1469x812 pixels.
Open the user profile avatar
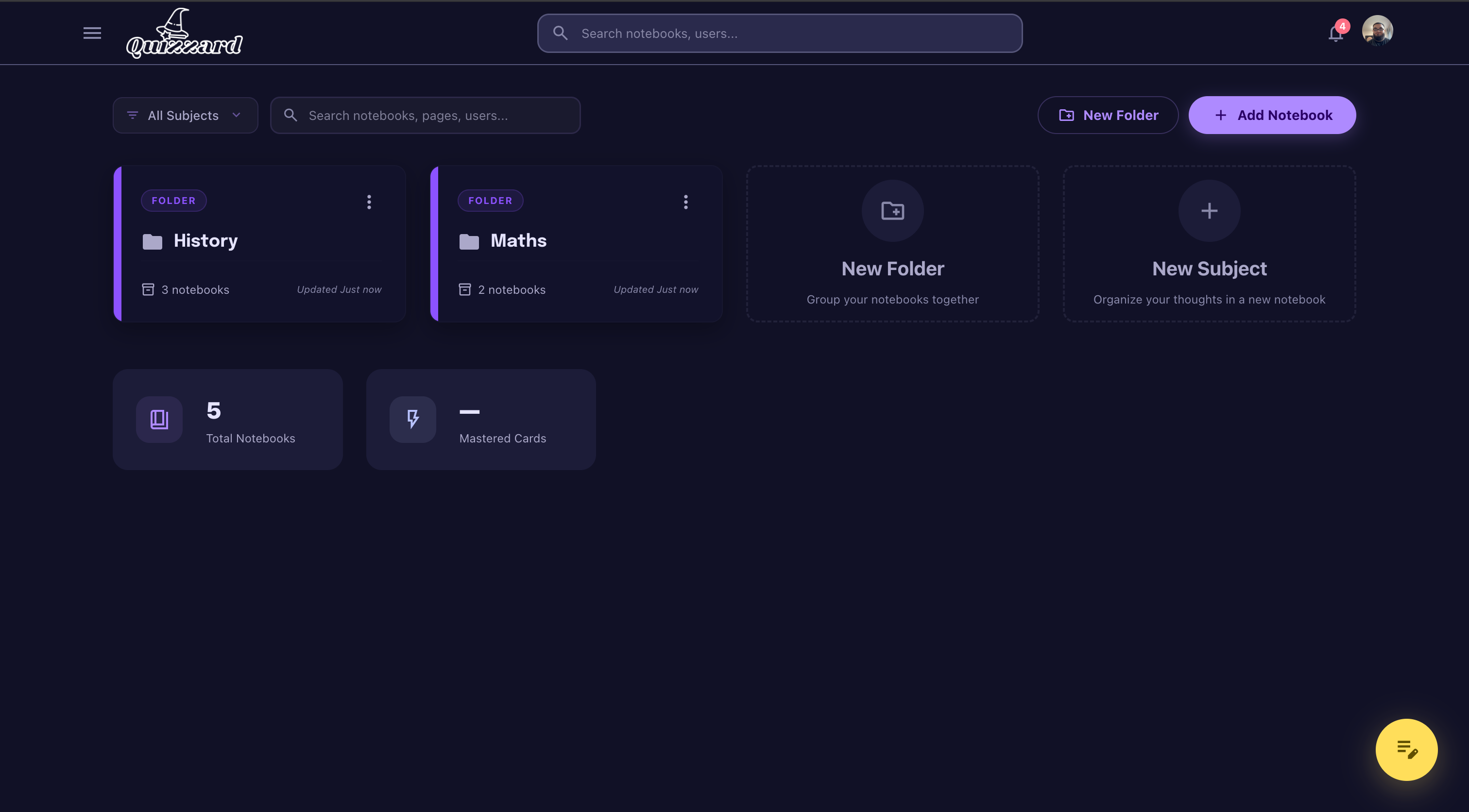(1377, 31)
